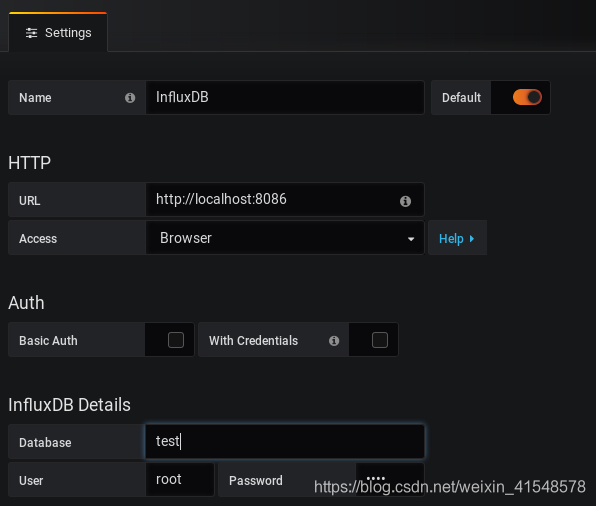Click the HTTP section heading

[30, 163]
